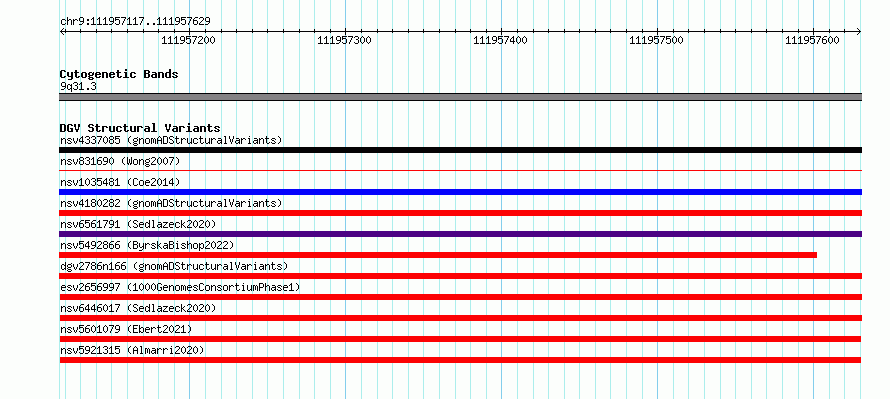
Task: Click the 9q31.3 band label
Action: tap(78, 86)
